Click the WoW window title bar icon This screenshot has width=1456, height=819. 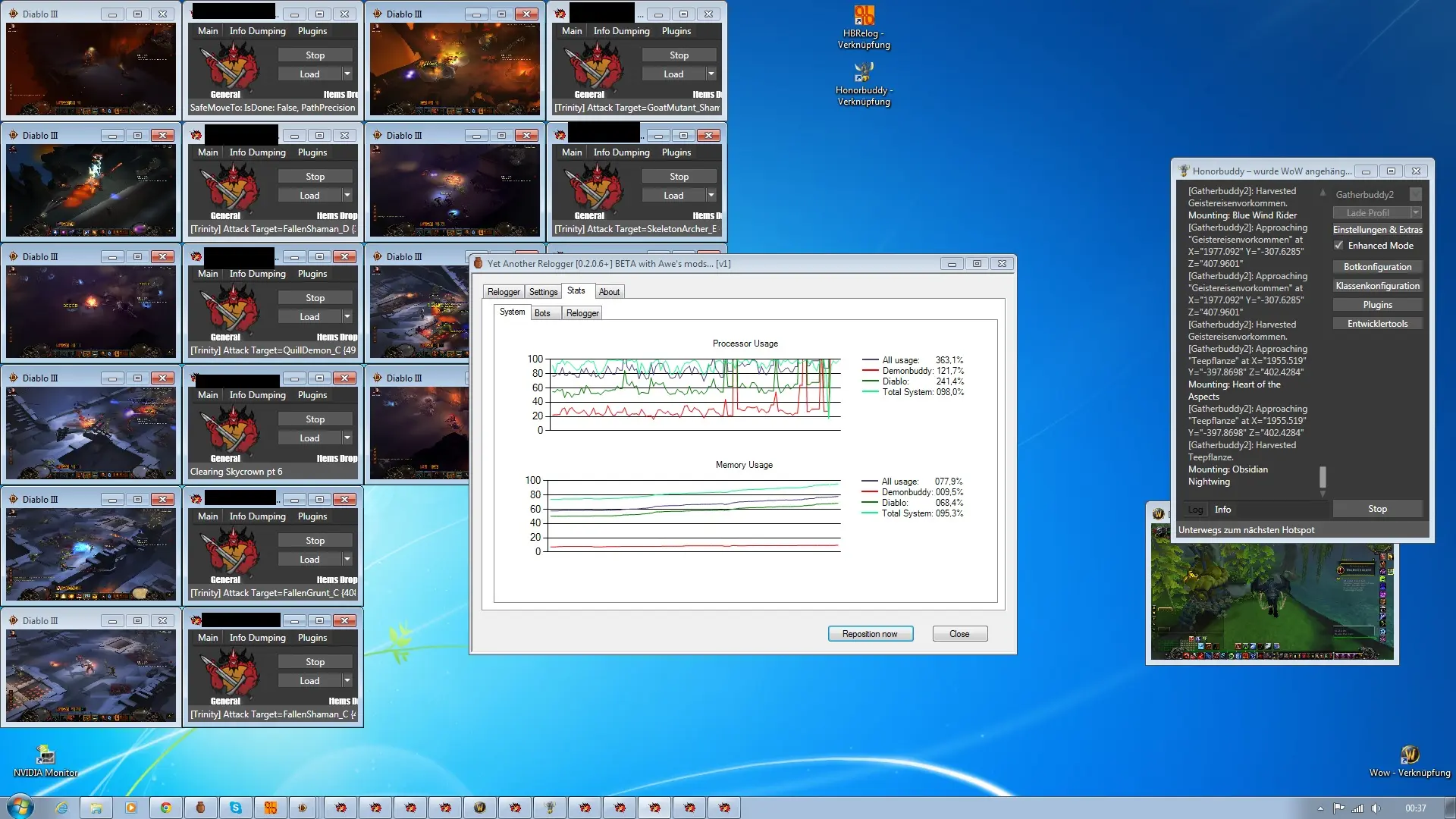pyautogui.click(x=1158, y=513)
